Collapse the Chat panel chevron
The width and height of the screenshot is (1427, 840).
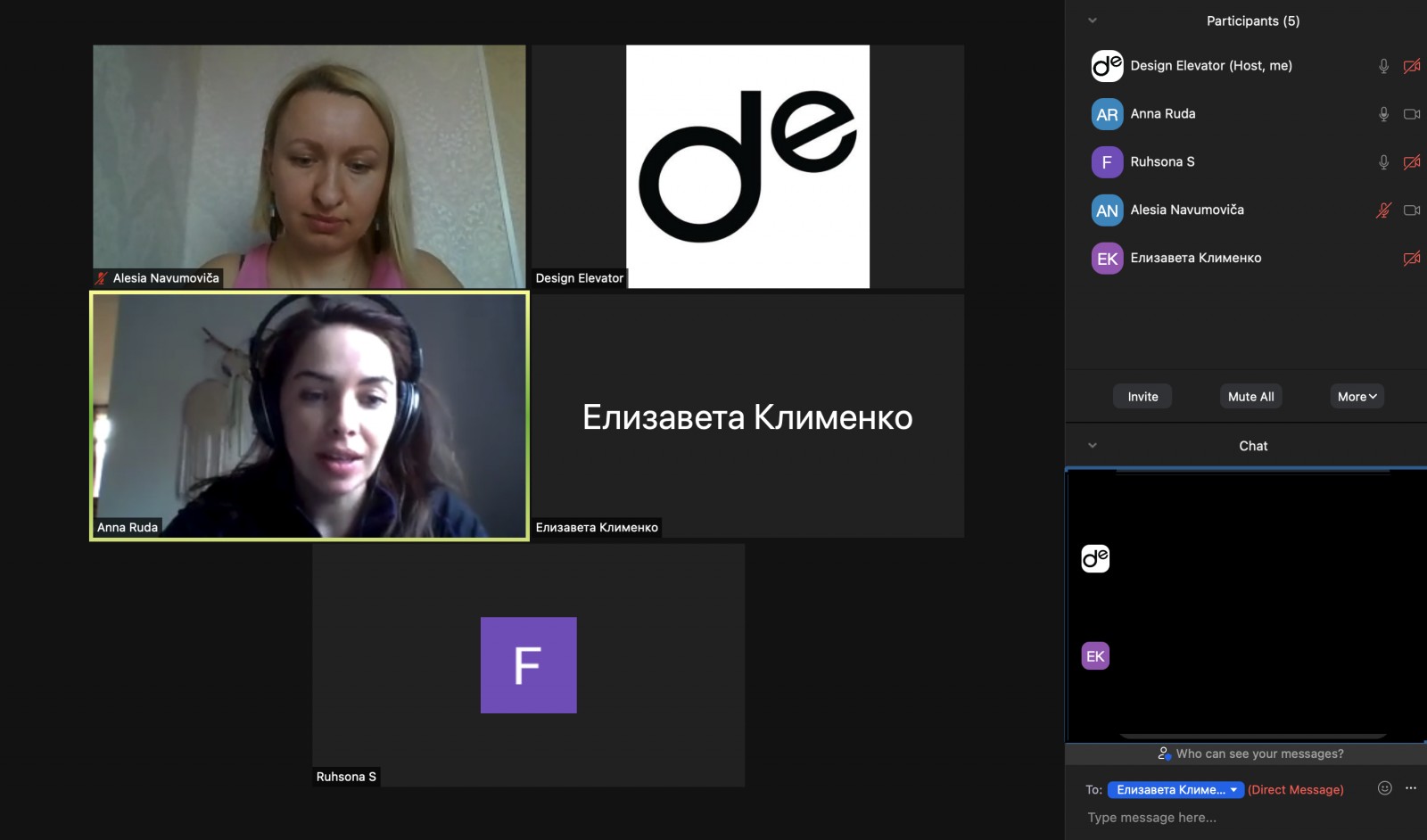(x=1093, y=446)
